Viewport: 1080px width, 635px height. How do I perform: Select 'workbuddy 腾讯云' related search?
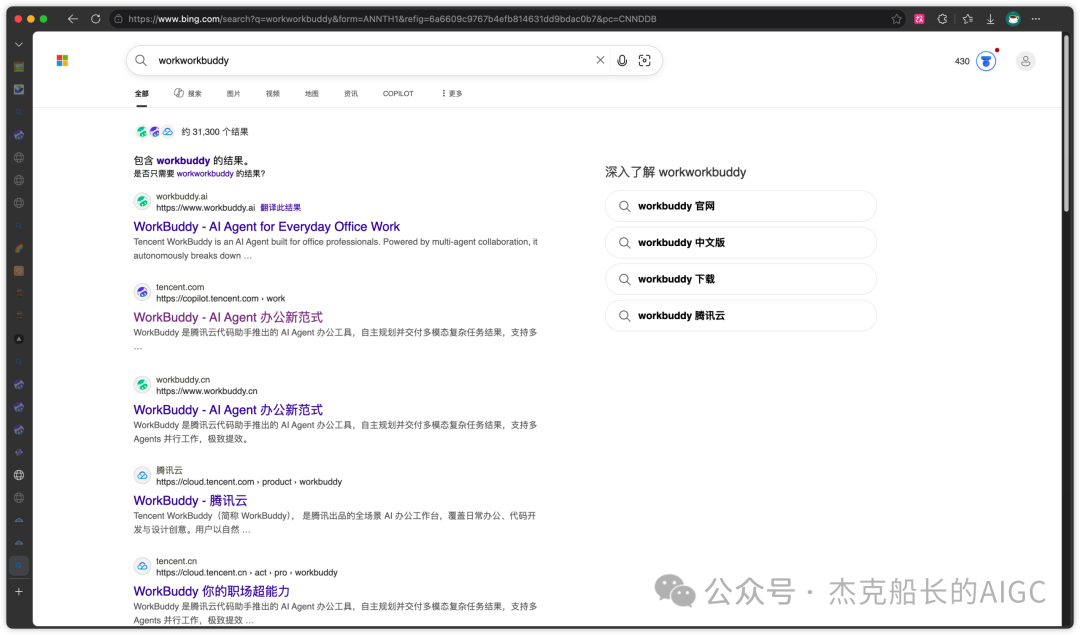coord(740,316)
